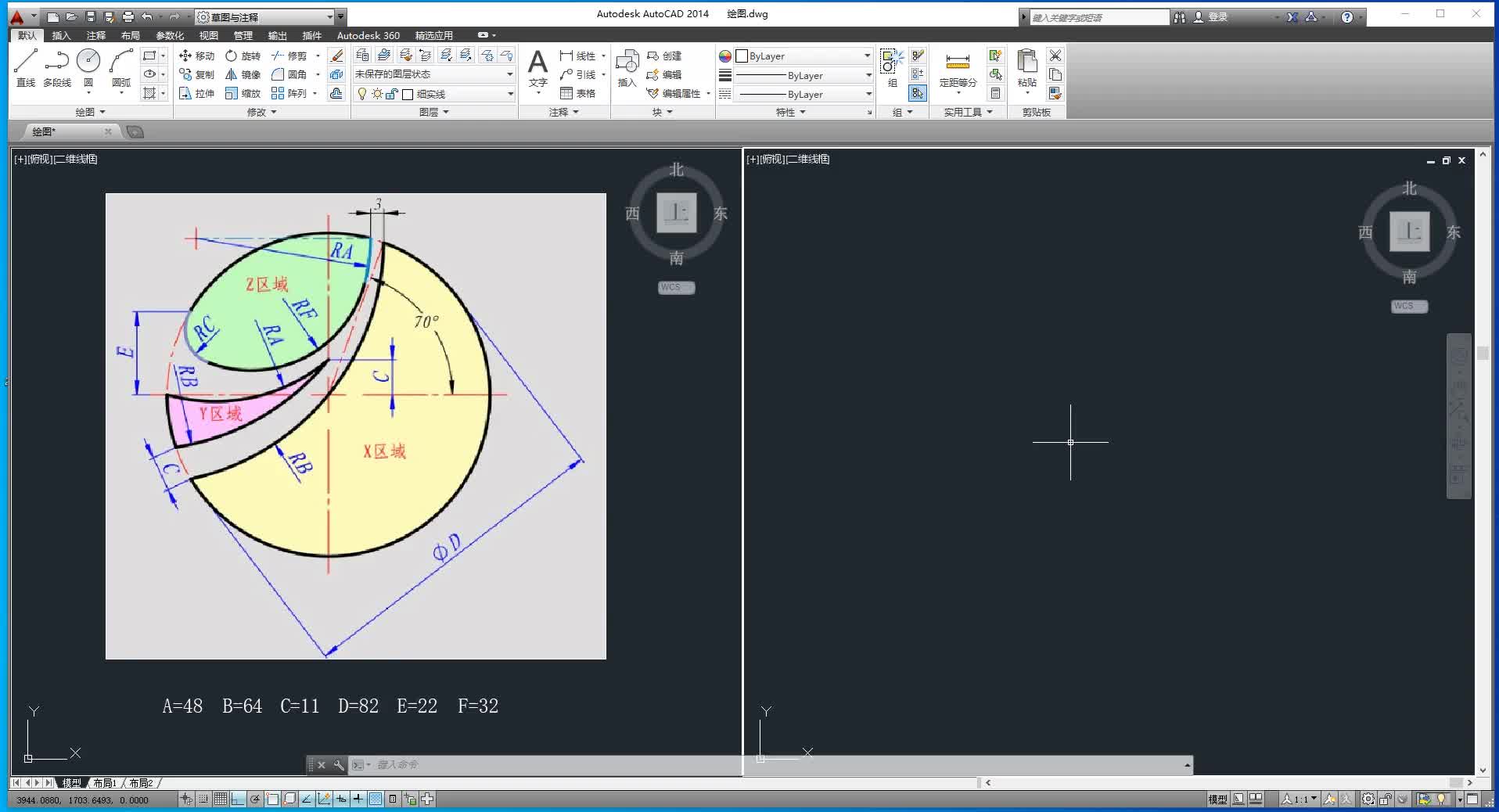
Task: Open the 未保存的图层状态 layer state dropdown
Action: point(434,74)
